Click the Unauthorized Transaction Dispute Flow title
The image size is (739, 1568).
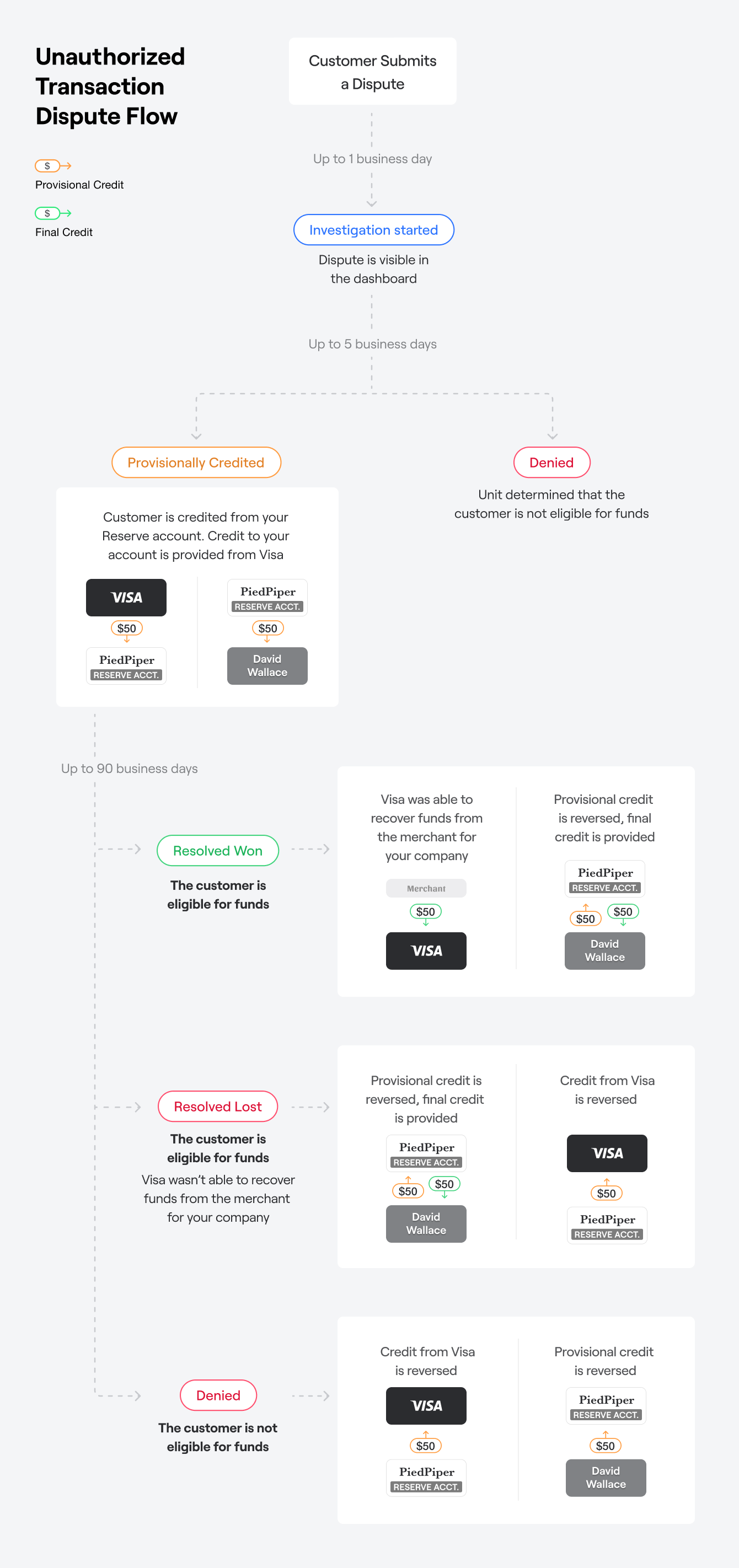point(110,87)
